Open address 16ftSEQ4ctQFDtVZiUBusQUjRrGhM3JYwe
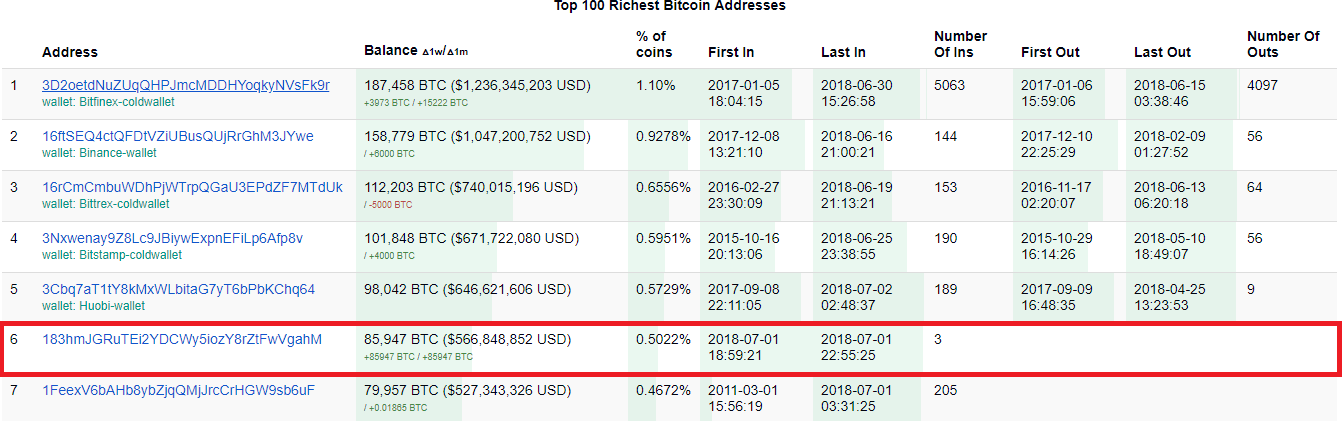Image resolution: width=1342 pixels, height=421 pixels. pos(177,136)
